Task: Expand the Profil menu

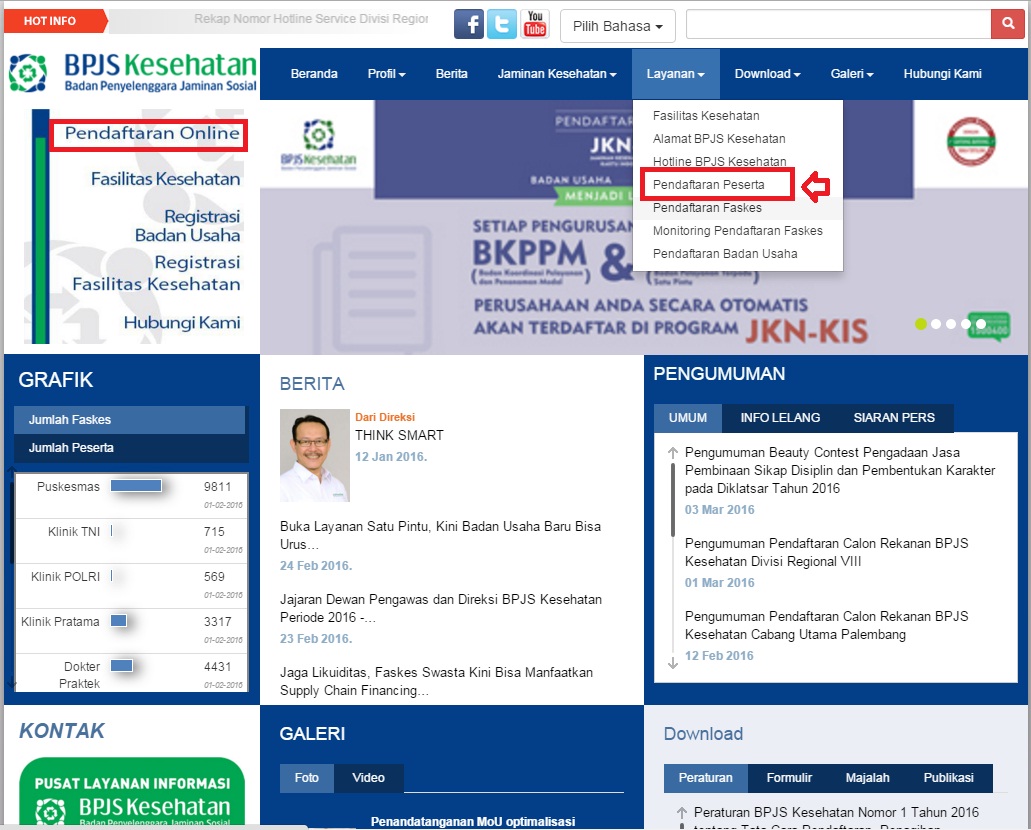Action: click(386, 74)
